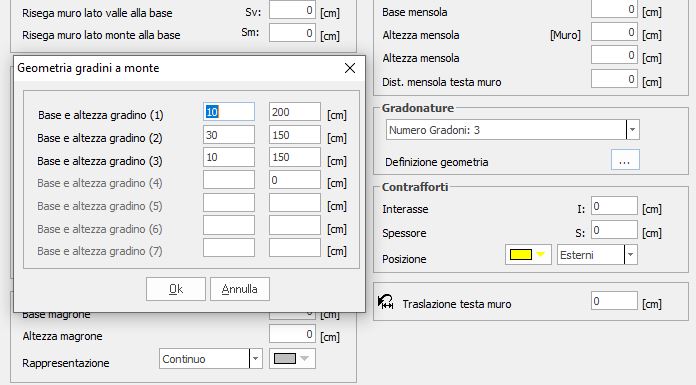The height and width of the screenshot is (385, 696).
Task: Close the Geometria gradini a monte dialog
Action: pos(350,68)
